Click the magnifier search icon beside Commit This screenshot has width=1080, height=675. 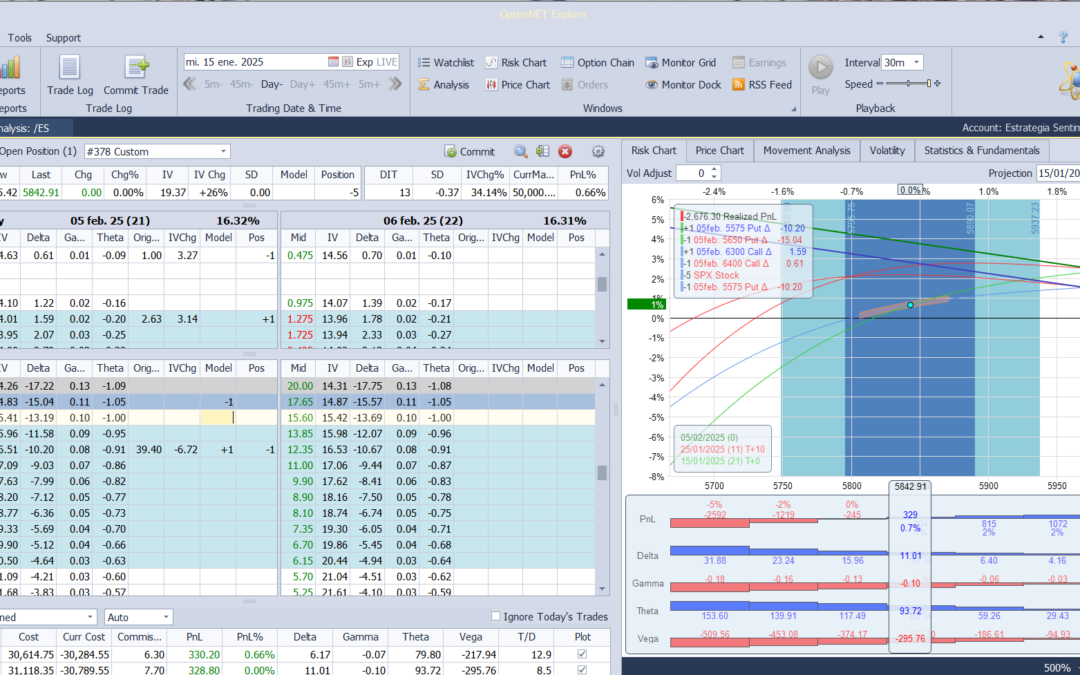click(x=521, y=152)
